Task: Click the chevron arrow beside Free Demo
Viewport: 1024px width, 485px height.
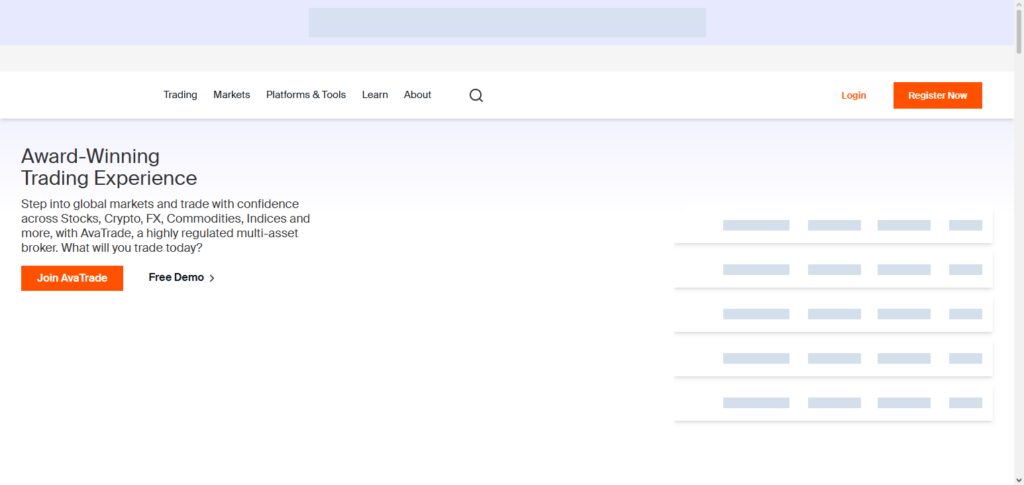Action: (x=212, y=278)
